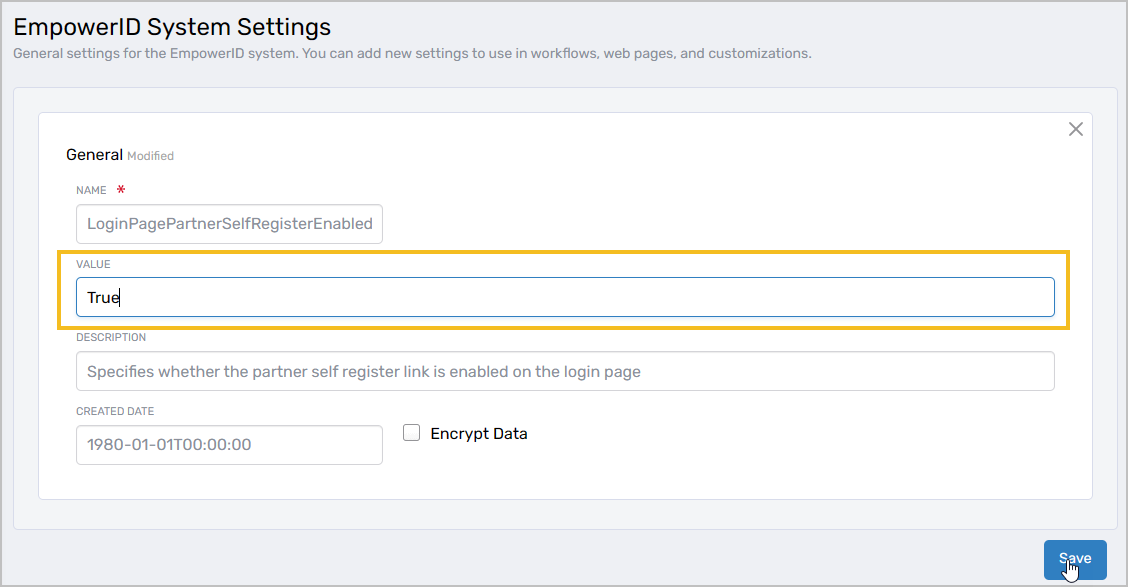Click the Save button
This screenshot has height=587, width=1128.
[x=1075, y=560]
